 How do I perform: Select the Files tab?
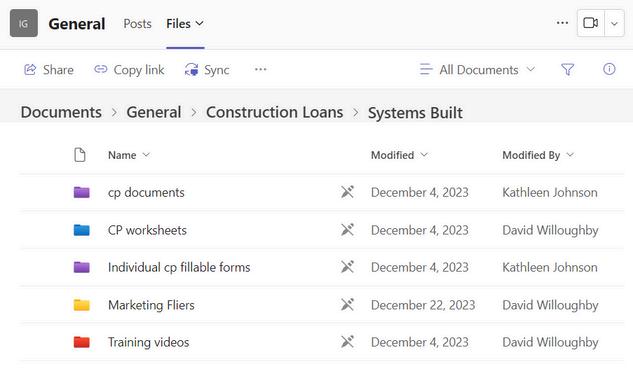click(185, 24)
